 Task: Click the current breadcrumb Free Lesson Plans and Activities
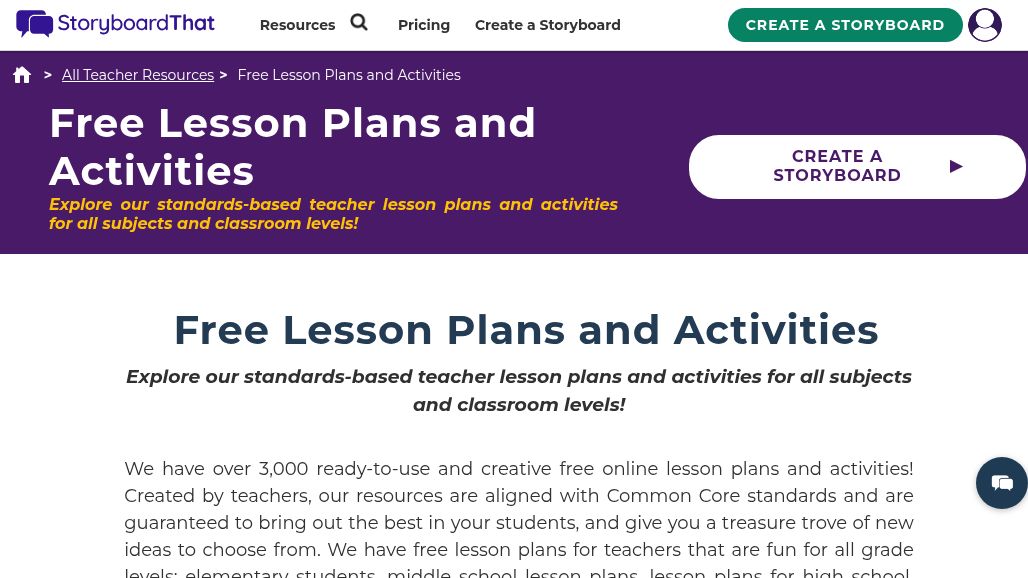click(x=349, y=75)
